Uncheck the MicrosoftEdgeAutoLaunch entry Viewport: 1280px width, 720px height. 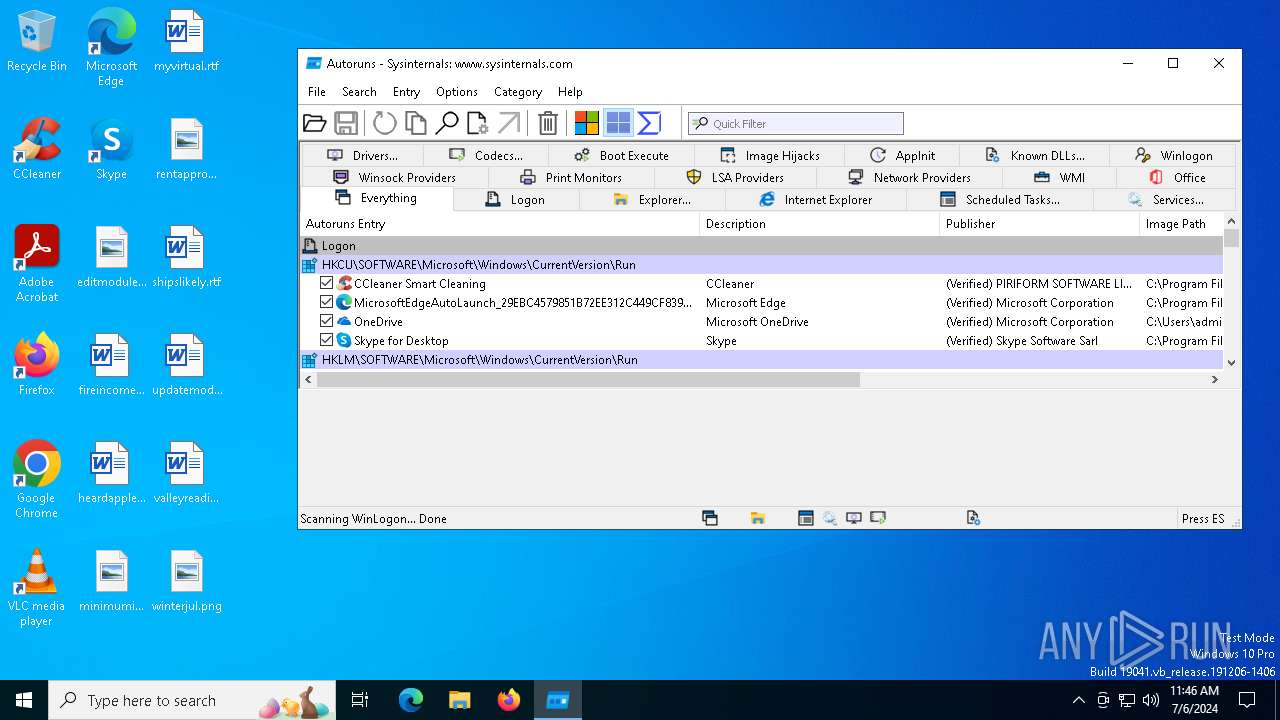(326, 302)
